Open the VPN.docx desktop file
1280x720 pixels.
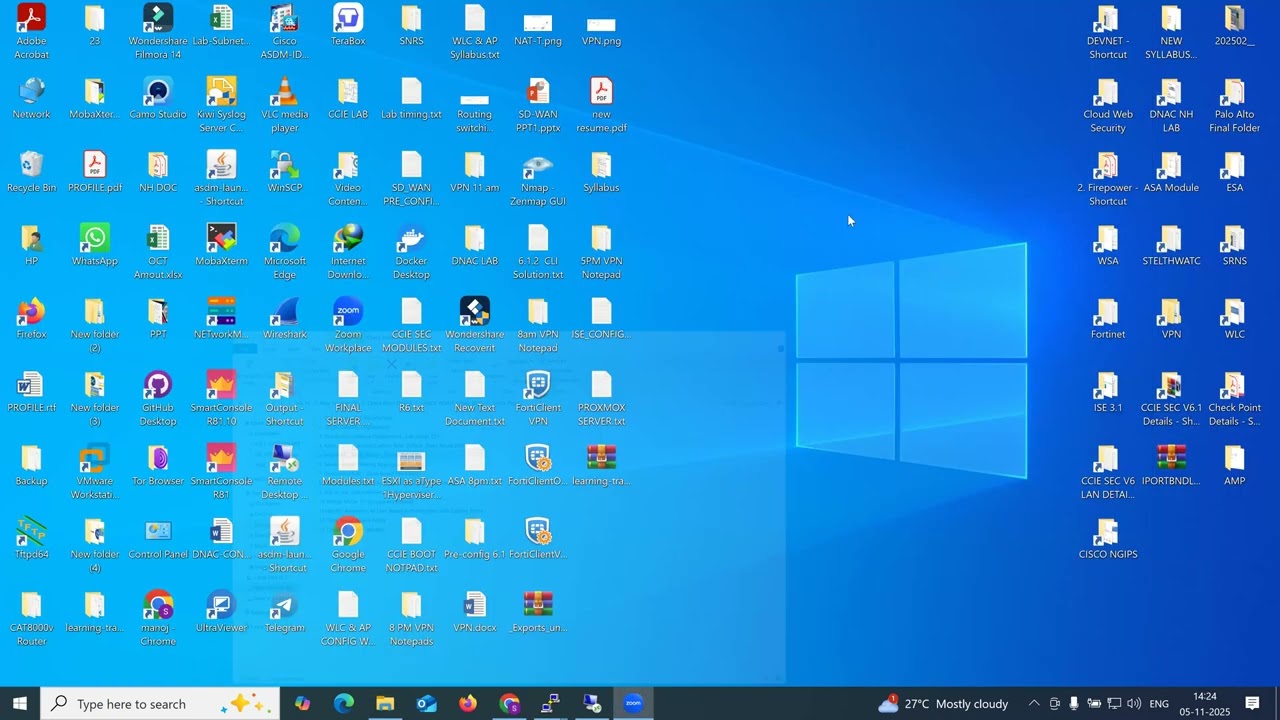coord(475,612)
